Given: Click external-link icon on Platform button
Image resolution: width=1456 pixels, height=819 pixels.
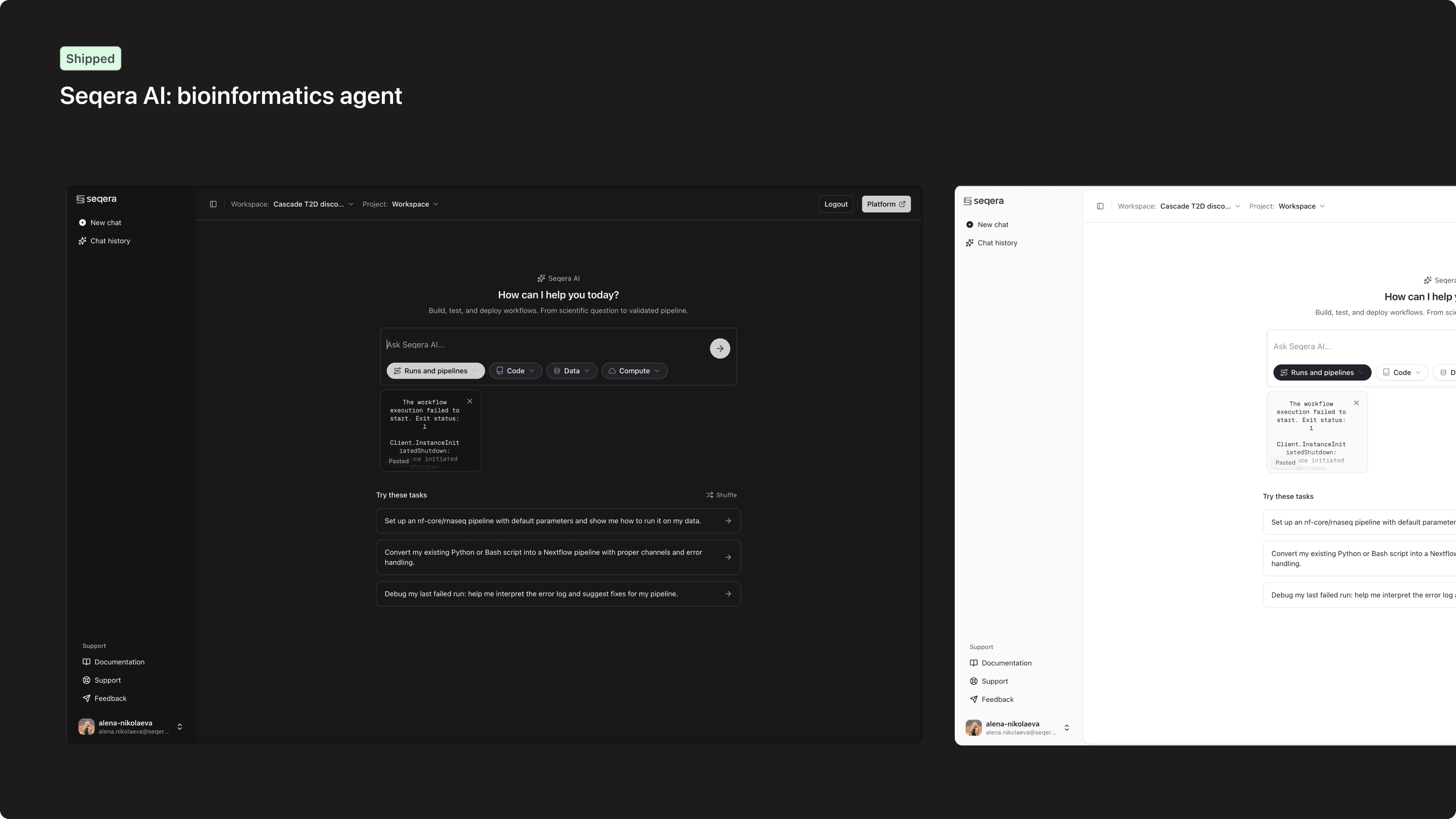Looking at the screenshot, I should [x=902, y=204].
